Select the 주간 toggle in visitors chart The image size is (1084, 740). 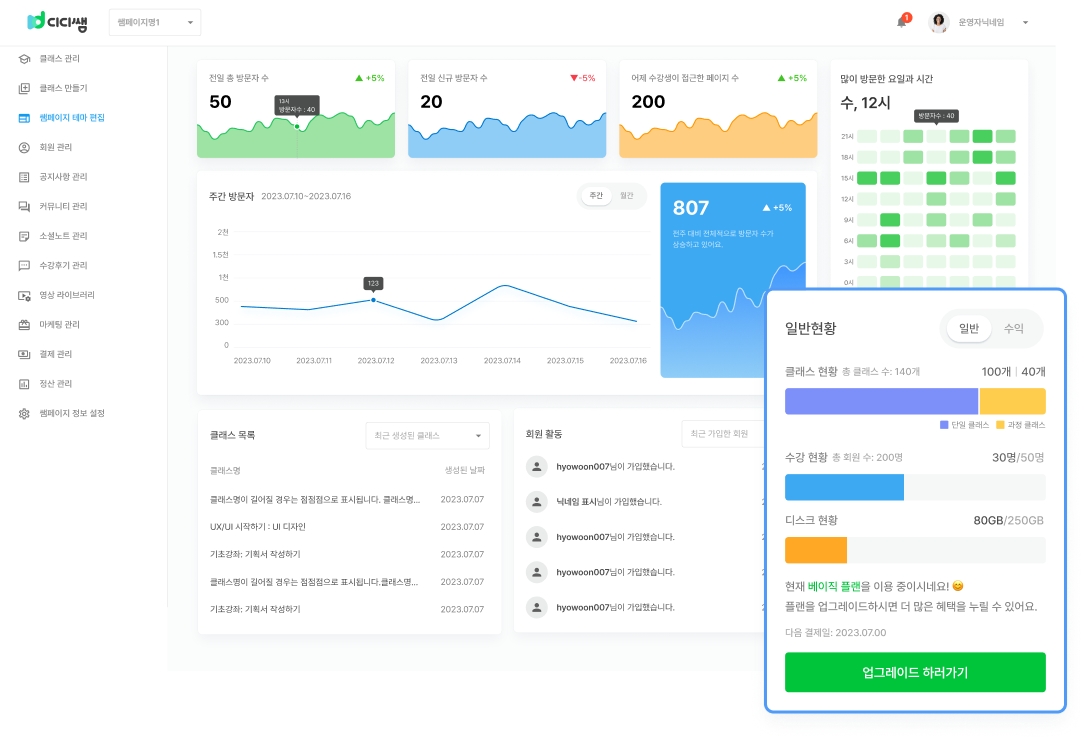(596, 196)
